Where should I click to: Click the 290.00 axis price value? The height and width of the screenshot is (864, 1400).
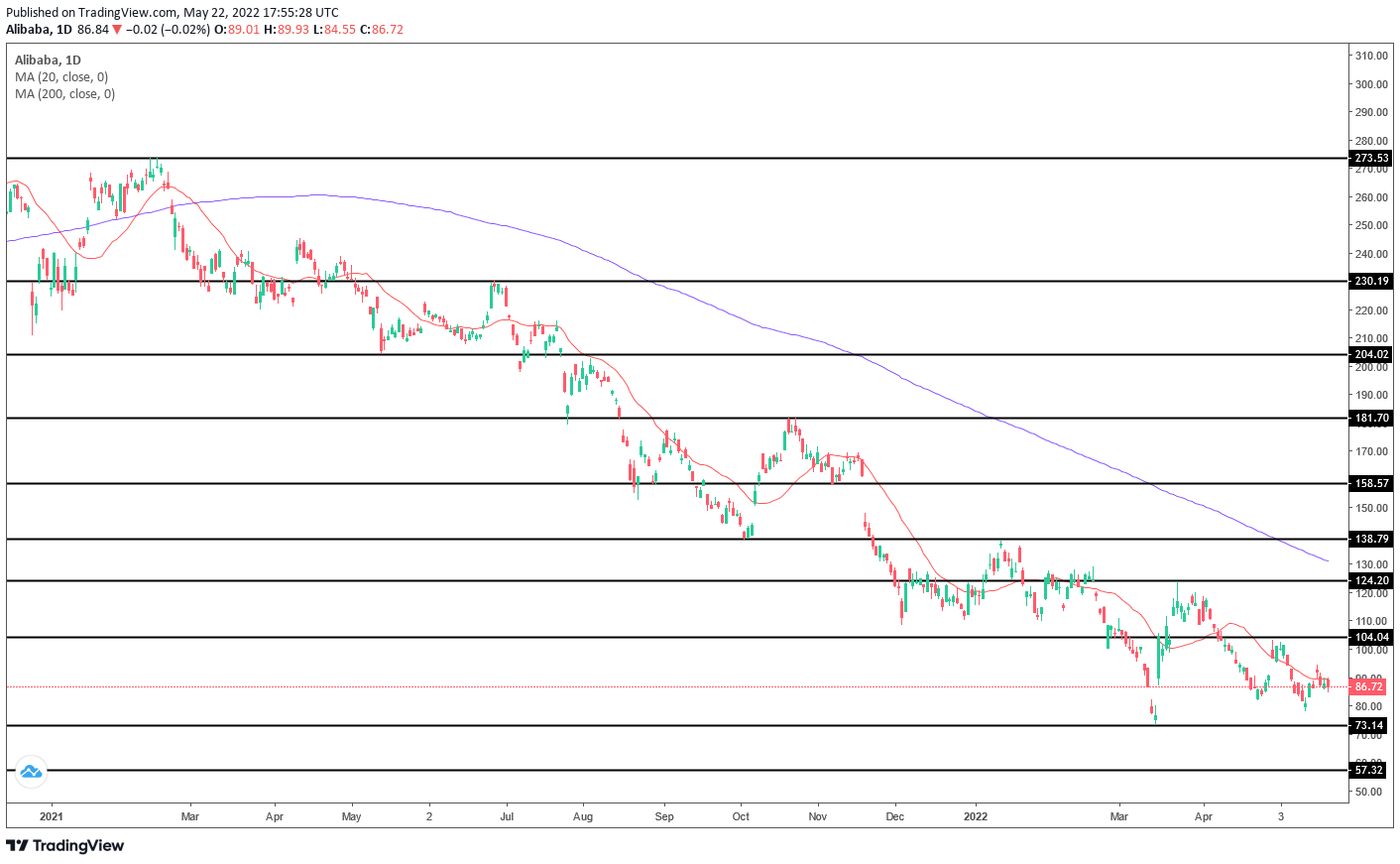tap(1371, 112)
